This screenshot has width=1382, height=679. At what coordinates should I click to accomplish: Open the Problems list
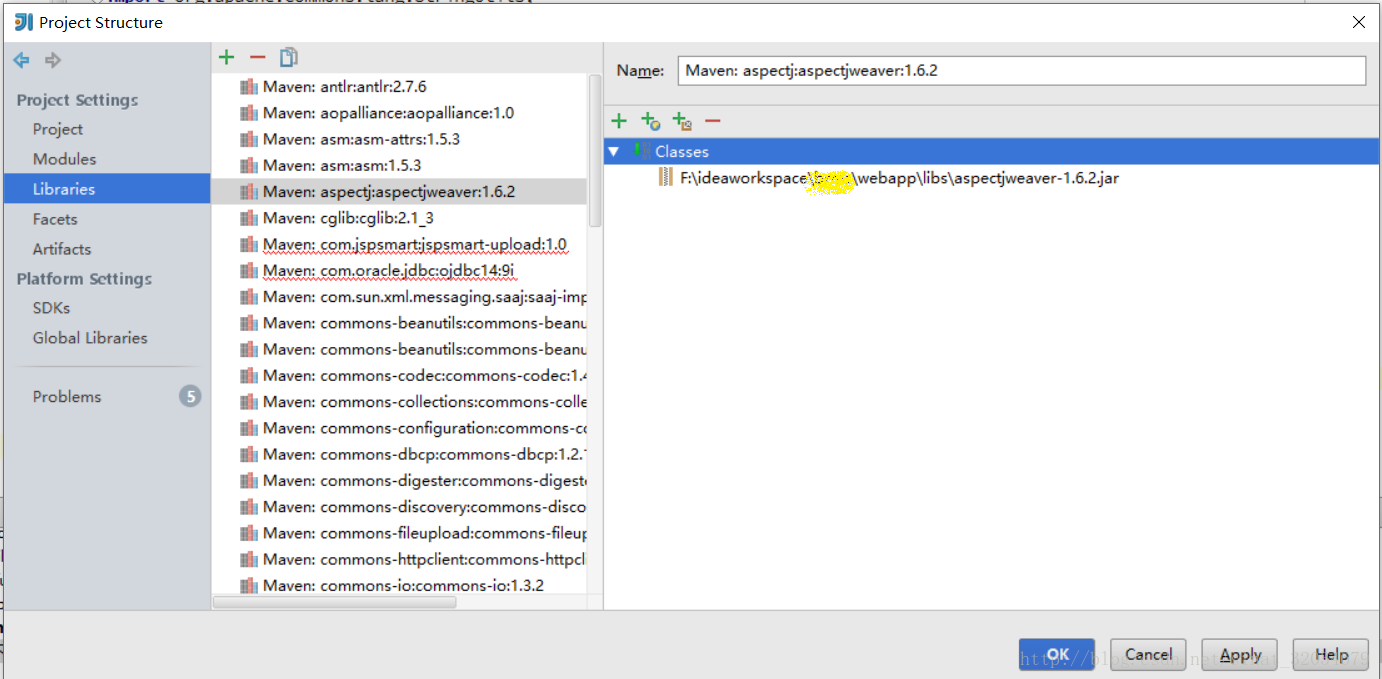tap(67, 397)
